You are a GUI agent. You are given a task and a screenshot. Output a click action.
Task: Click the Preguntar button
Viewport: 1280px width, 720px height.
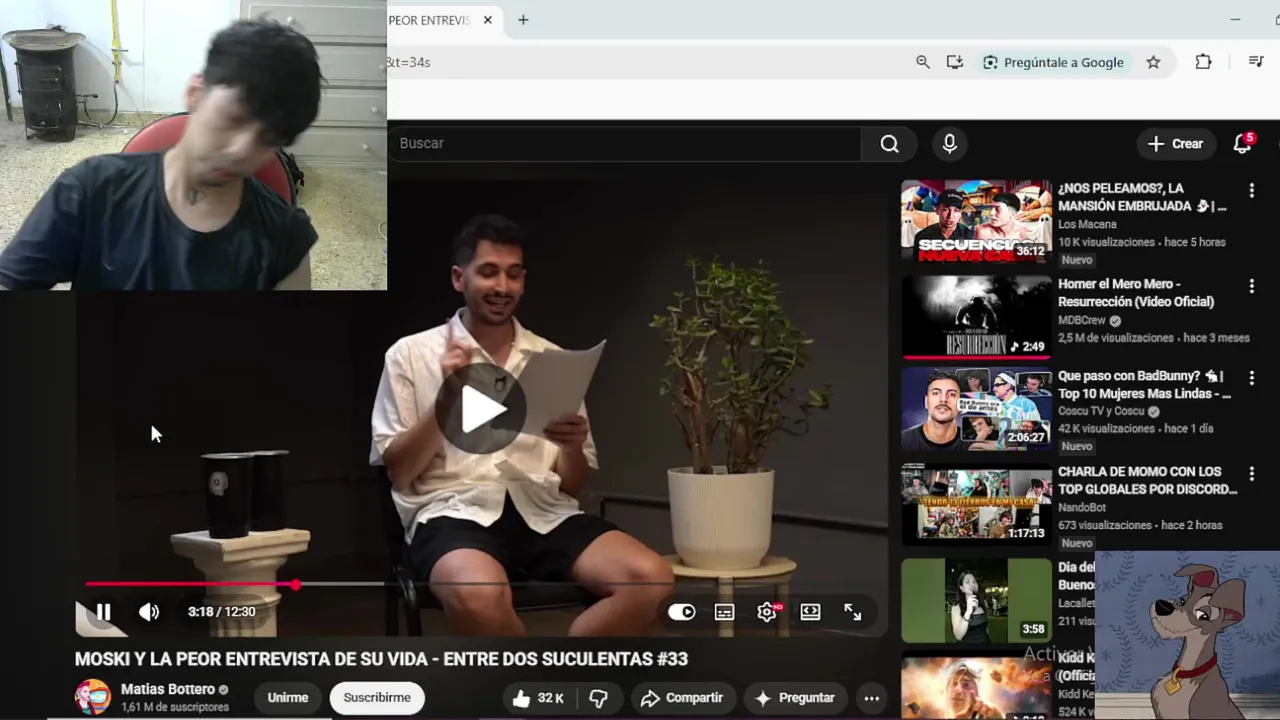click(794, 698)
